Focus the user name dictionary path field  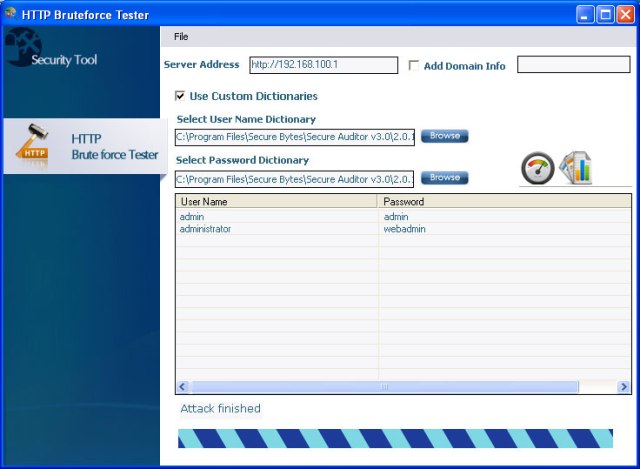295,137
